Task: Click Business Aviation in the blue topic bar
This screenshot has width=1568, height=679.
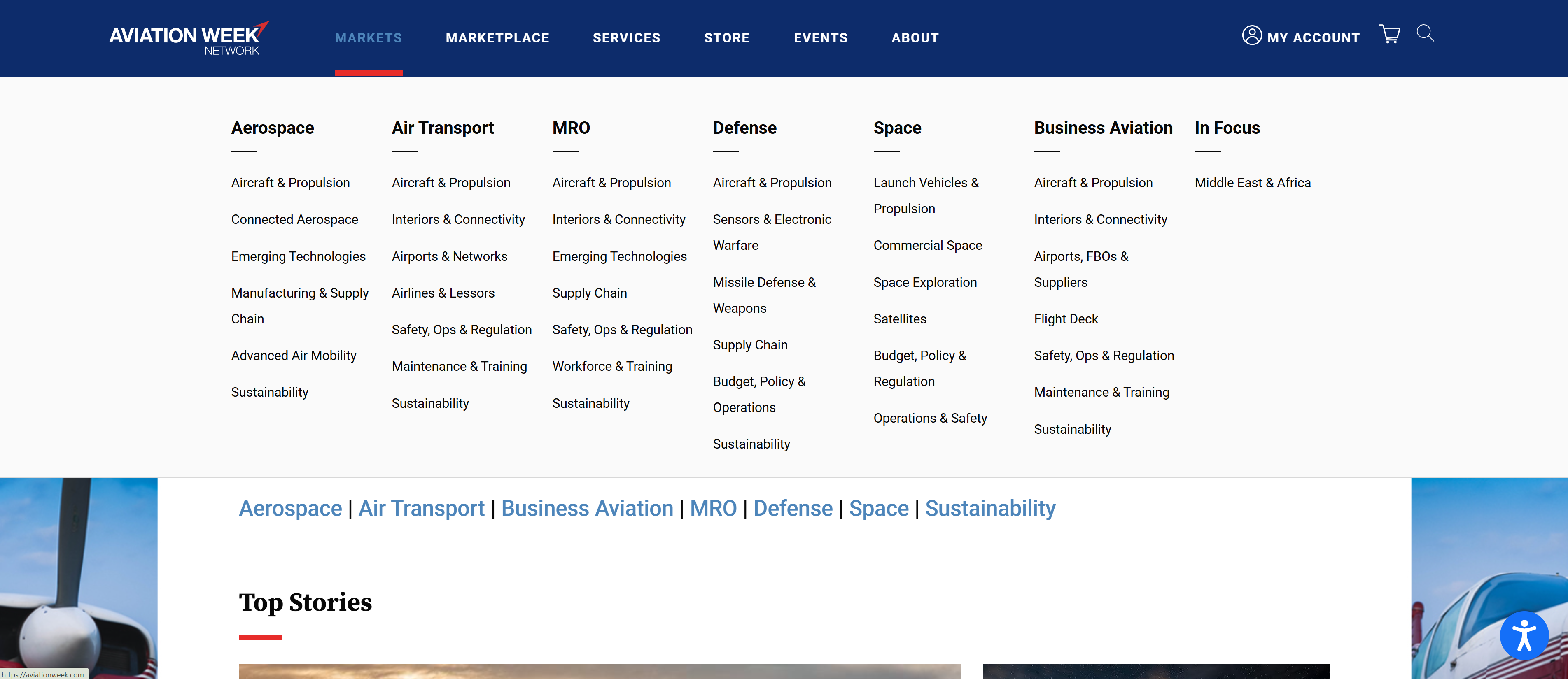Action: click(587, 509)
